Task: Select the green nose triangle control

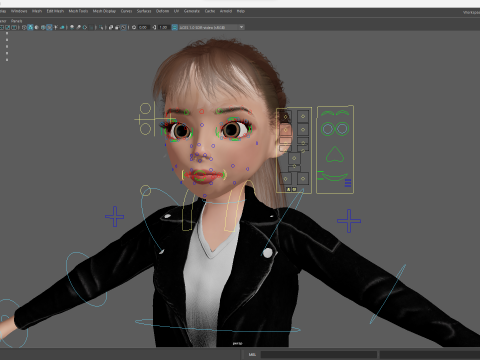Action: click(335, 154)
